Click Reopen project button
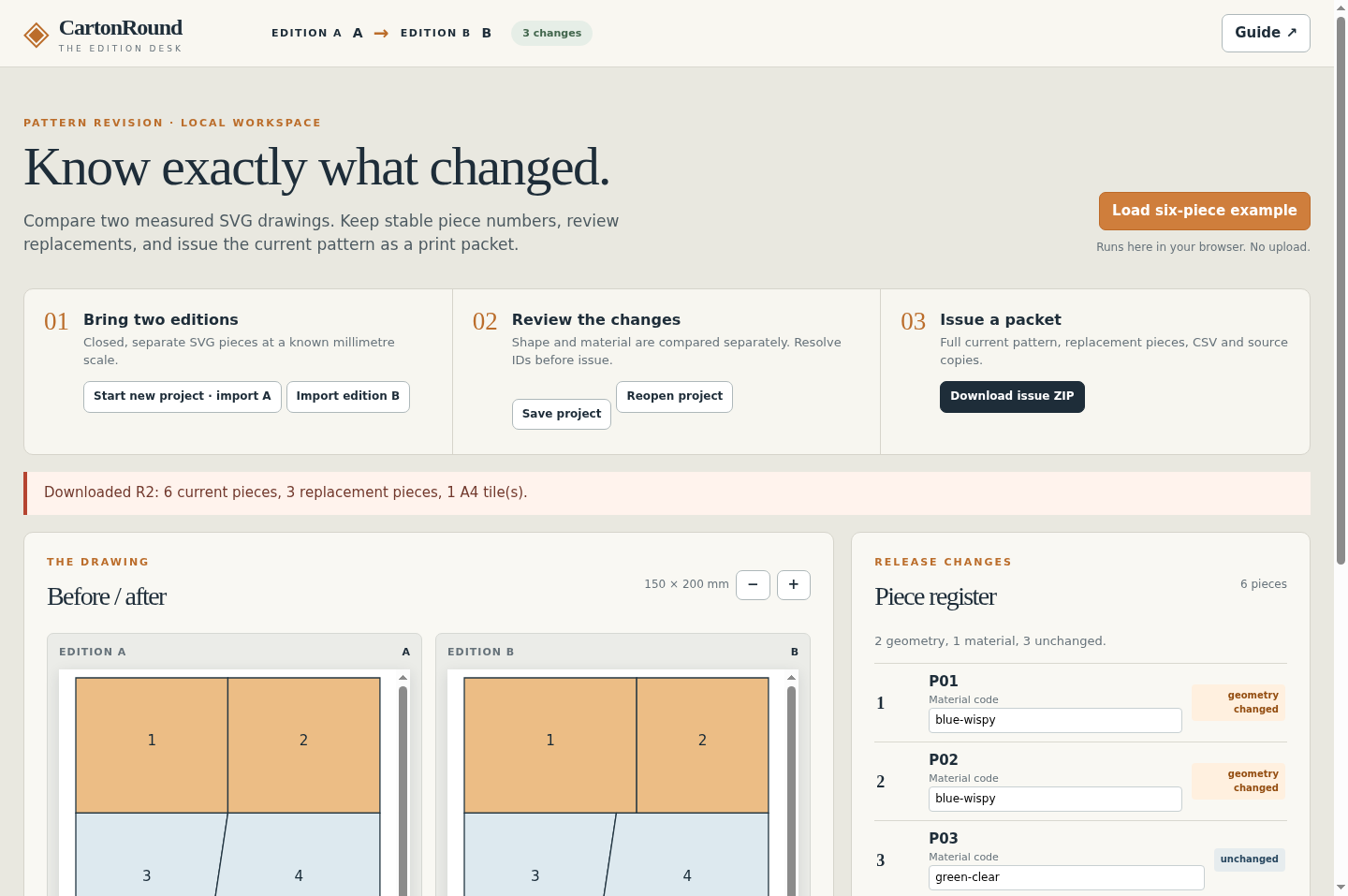 pos(674,396)
